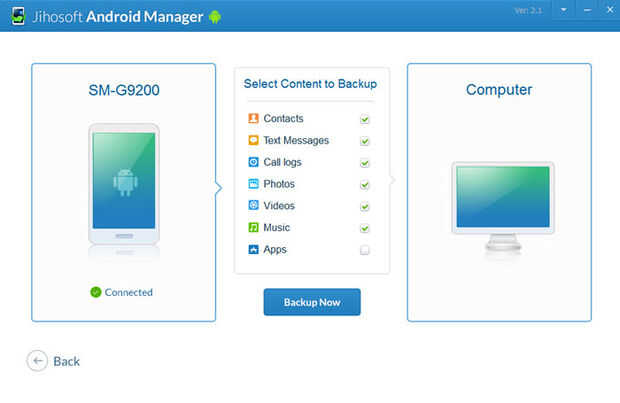
Task: Uncheck the Text Messages checkbox
Action: [365, 141]
